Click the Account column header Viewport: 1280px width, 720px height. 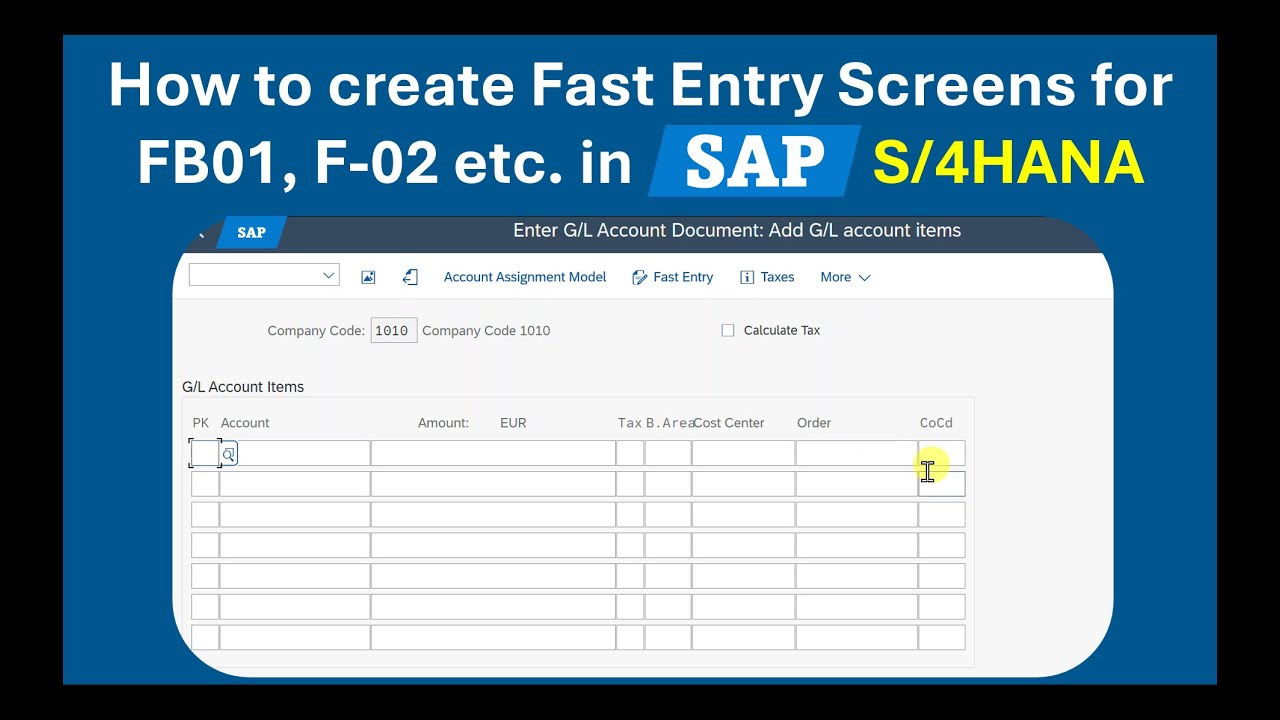(245, 423)
